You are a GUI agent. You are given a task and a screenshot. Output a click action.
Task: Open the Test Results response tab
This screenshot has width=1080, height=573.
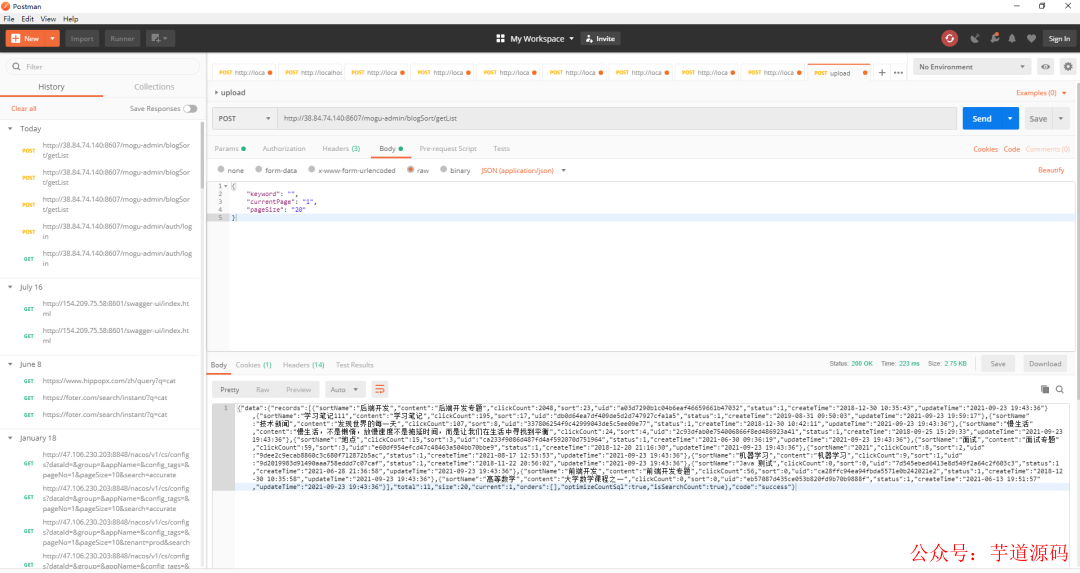pos(354,365)
